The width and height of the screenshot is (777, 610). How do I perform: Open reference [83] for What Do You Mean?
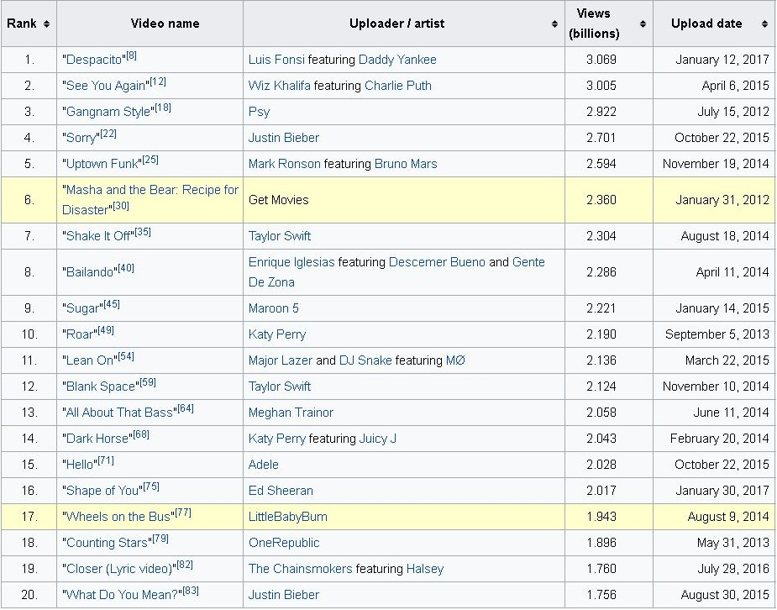click(x=191, y=591)
